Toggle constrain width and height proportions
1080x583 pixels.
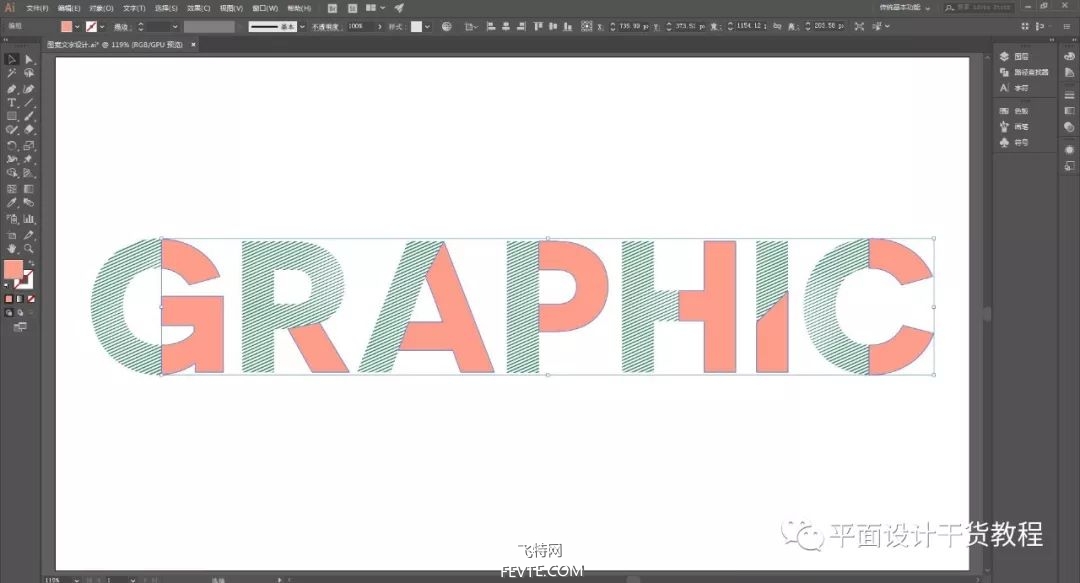[777, 26]
